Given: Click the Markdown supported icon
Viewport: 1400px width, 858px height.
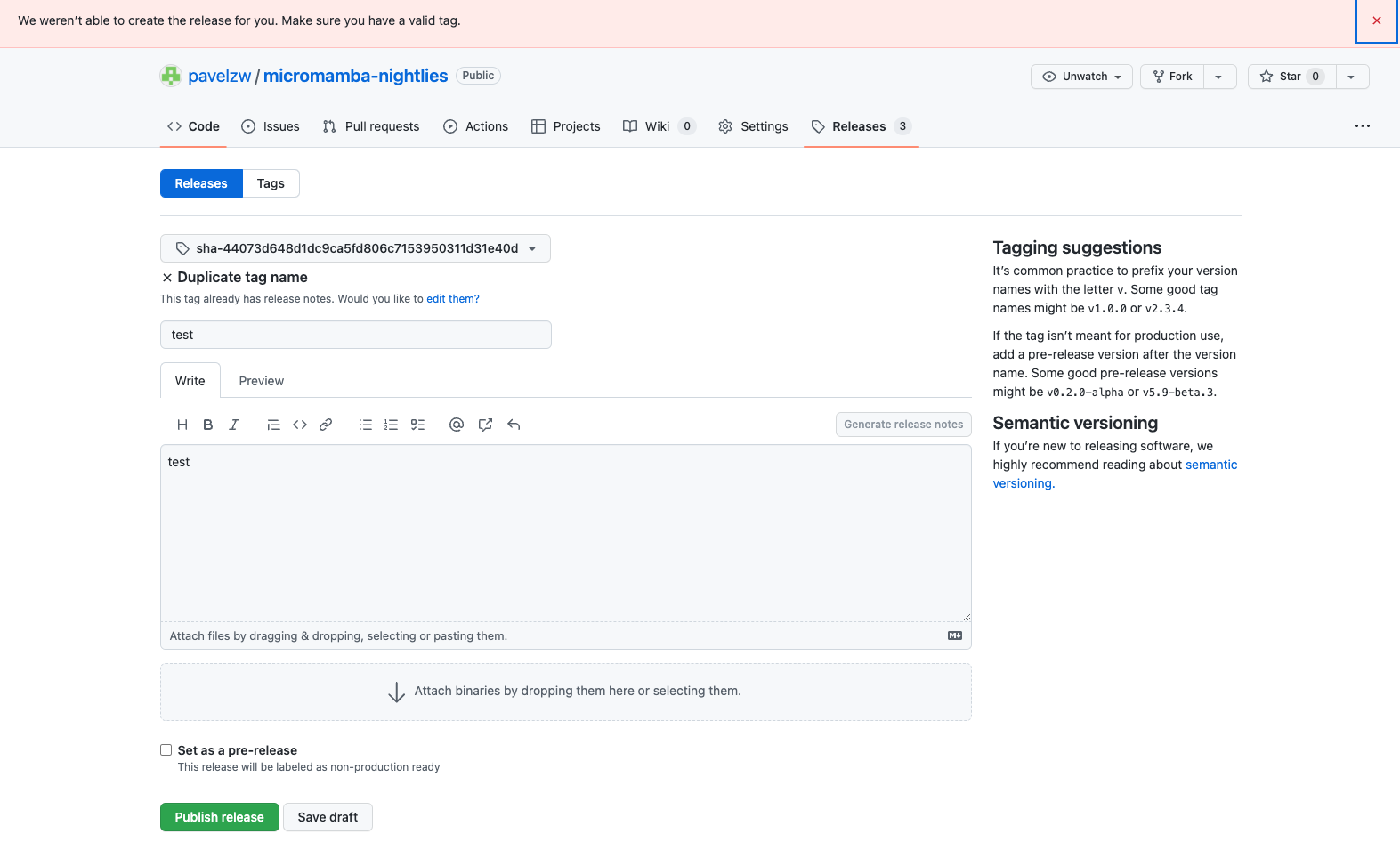Looking at the screenshot, I should click(x=955, y=635).
